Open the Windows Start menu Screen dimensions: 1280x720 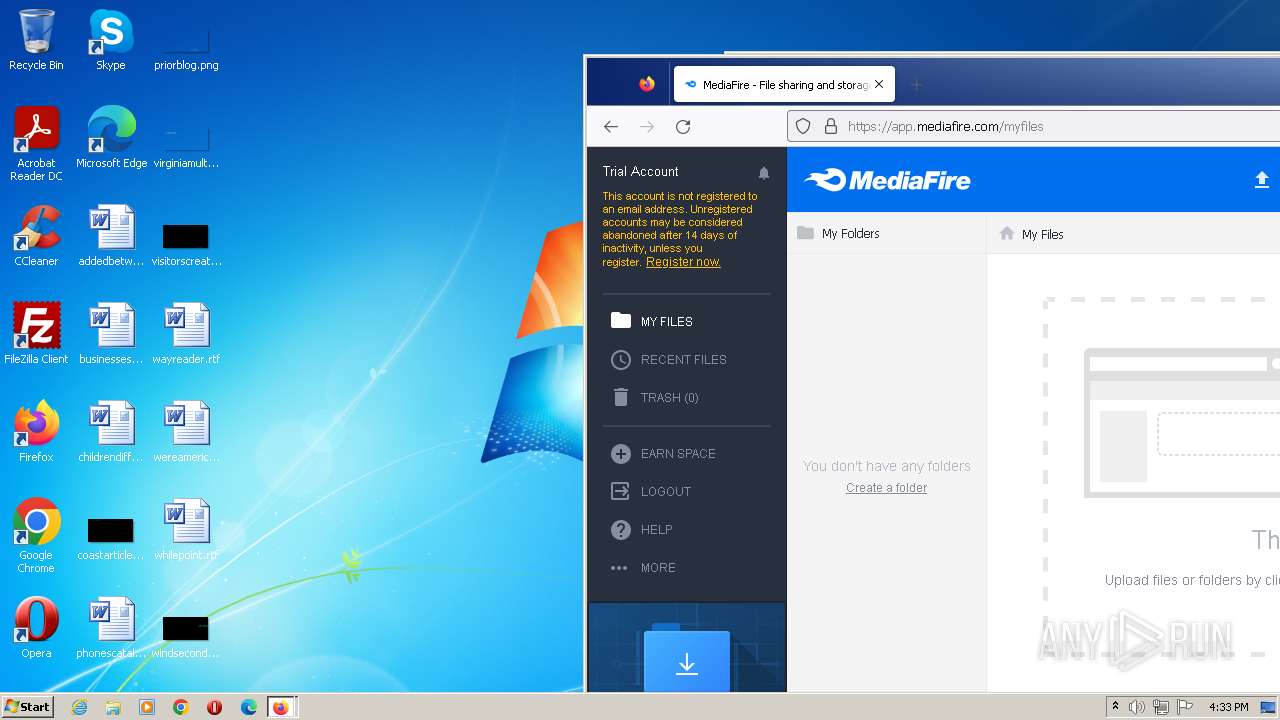tap(28, 706)
